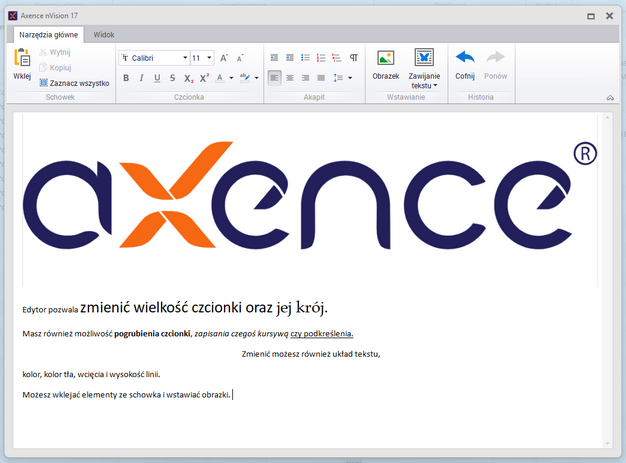Toggle underline formatting
This screenshot has width=626, height=463.
point(157,78)
